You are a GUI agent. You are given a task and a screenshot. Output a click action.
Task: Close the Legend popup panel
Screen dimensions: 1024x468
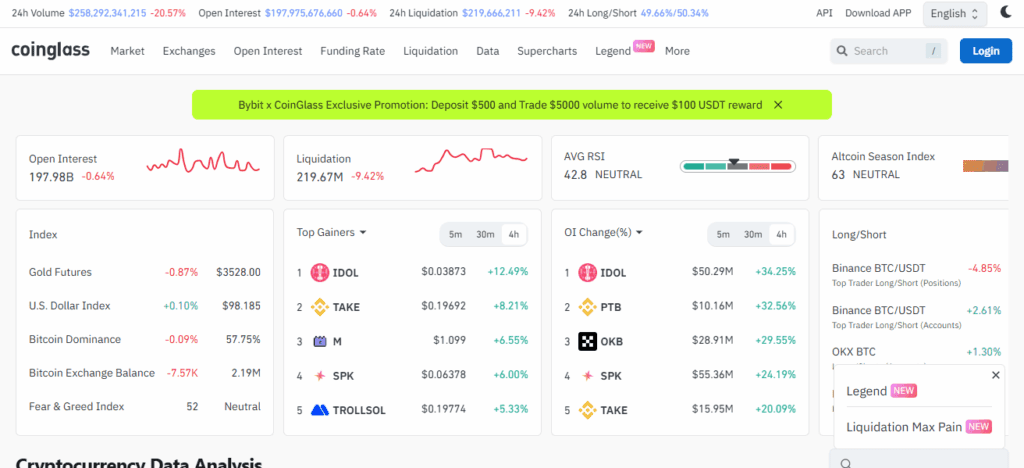coord(995,375)
